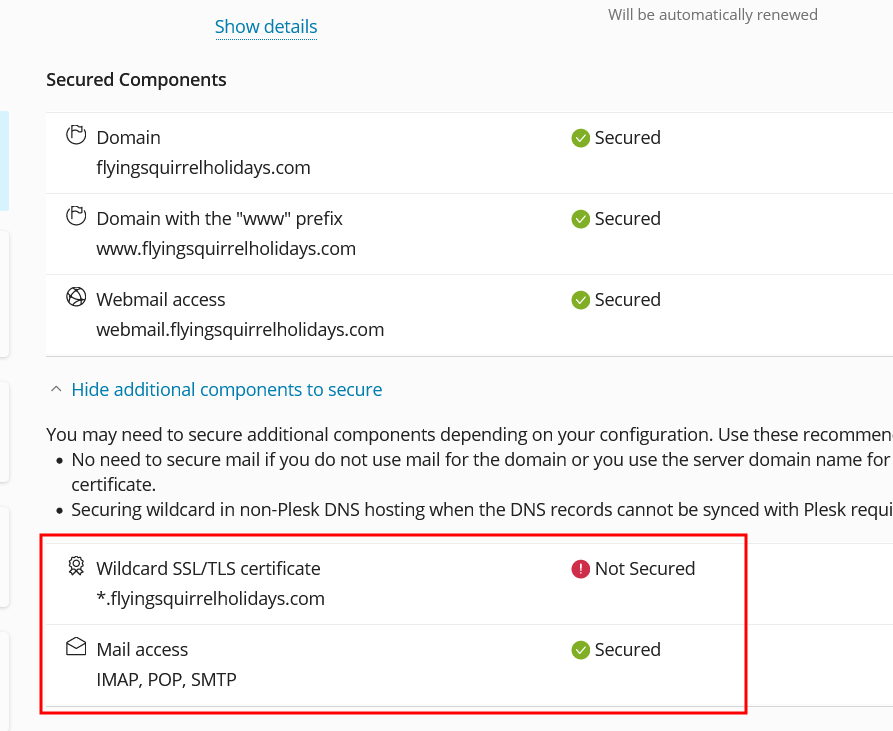Click the 'Will be automatically renewed' text
The image size is (893, 731).
tap(713, 15)
